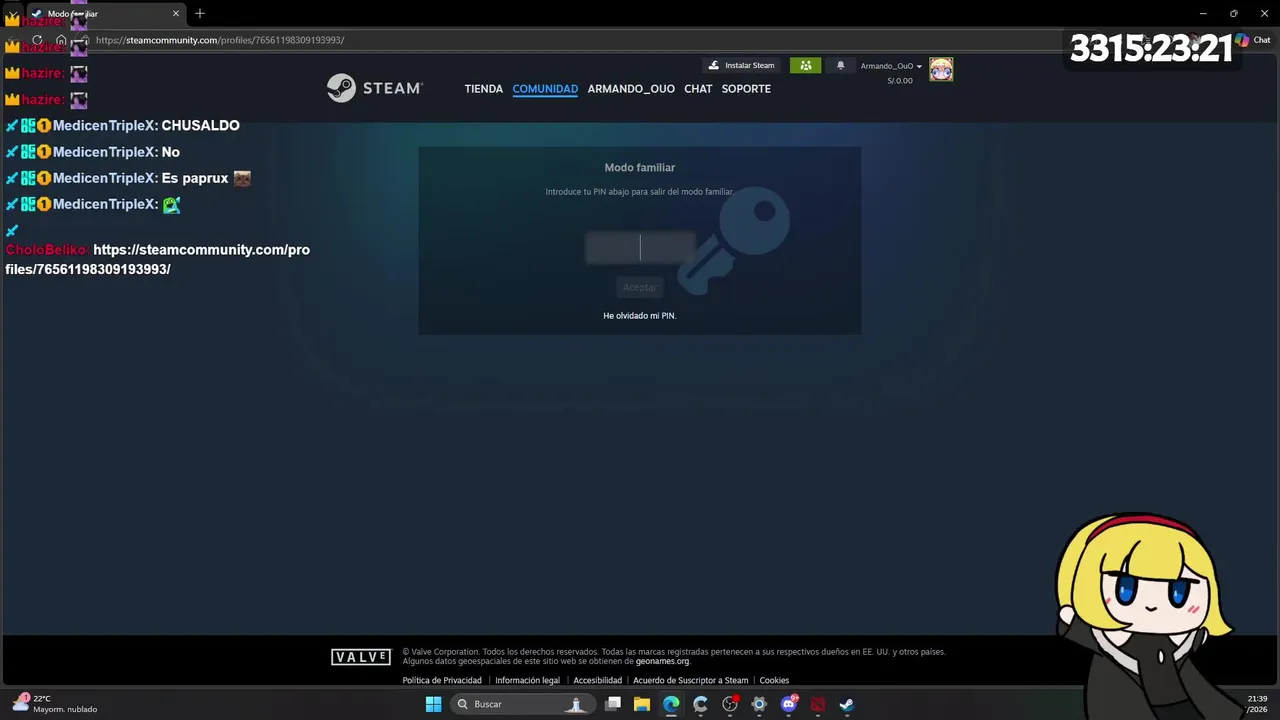Open the SOPORTE menu item
Image resolution: width=1280 pixels, height=720 pixels.
coord(746,89)
